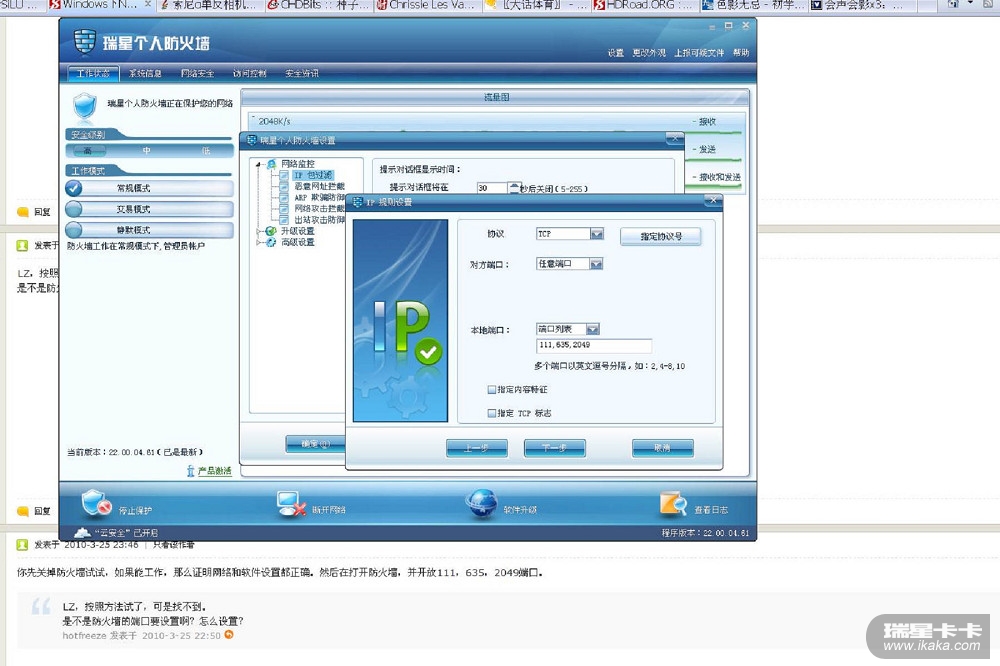This screenshot has width=1000, height=666.
Task: Set security level to 低
Action: (x=205, y=151)
